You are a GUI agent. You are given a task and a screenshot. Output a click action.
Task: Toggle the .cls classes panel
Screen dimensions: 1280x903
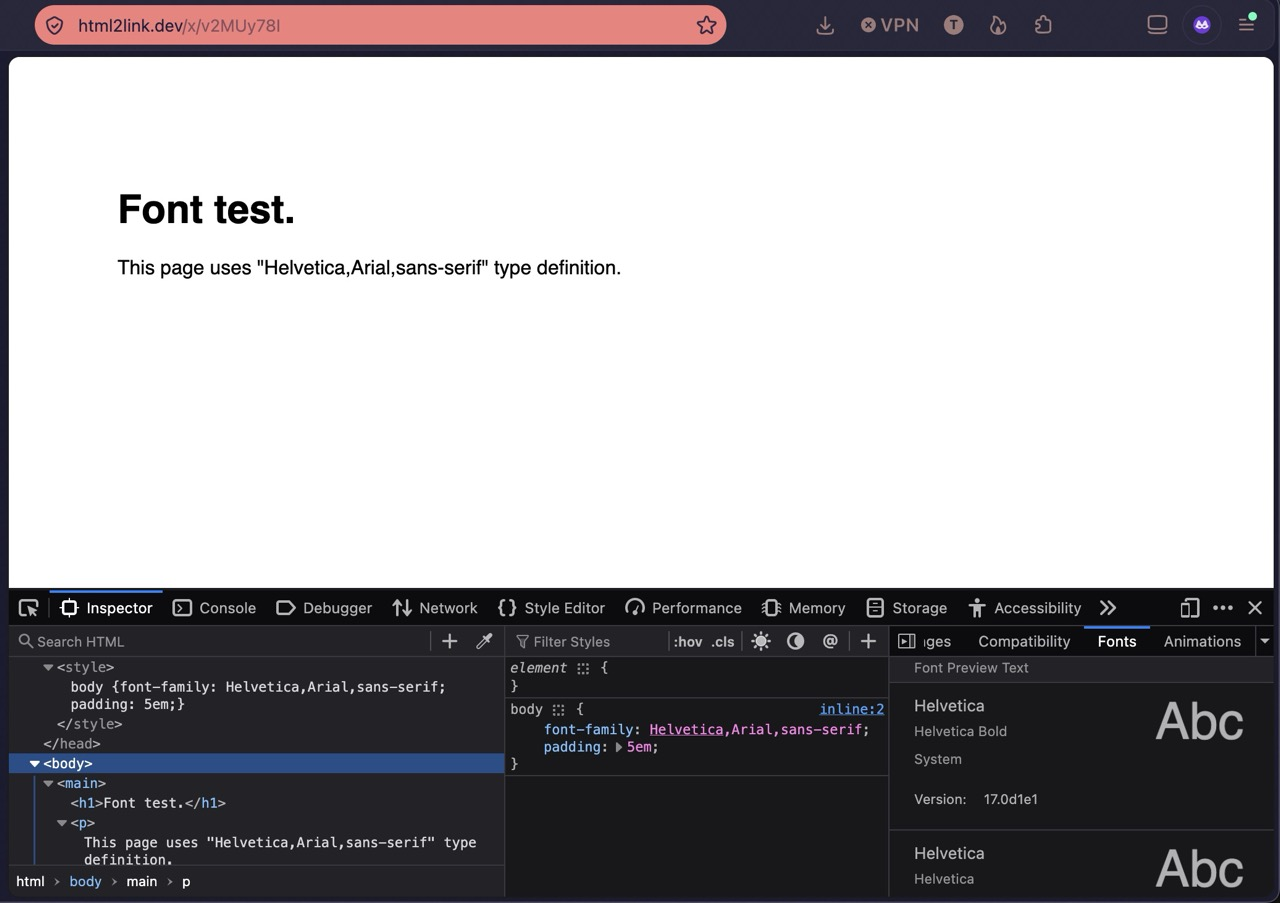723,642
